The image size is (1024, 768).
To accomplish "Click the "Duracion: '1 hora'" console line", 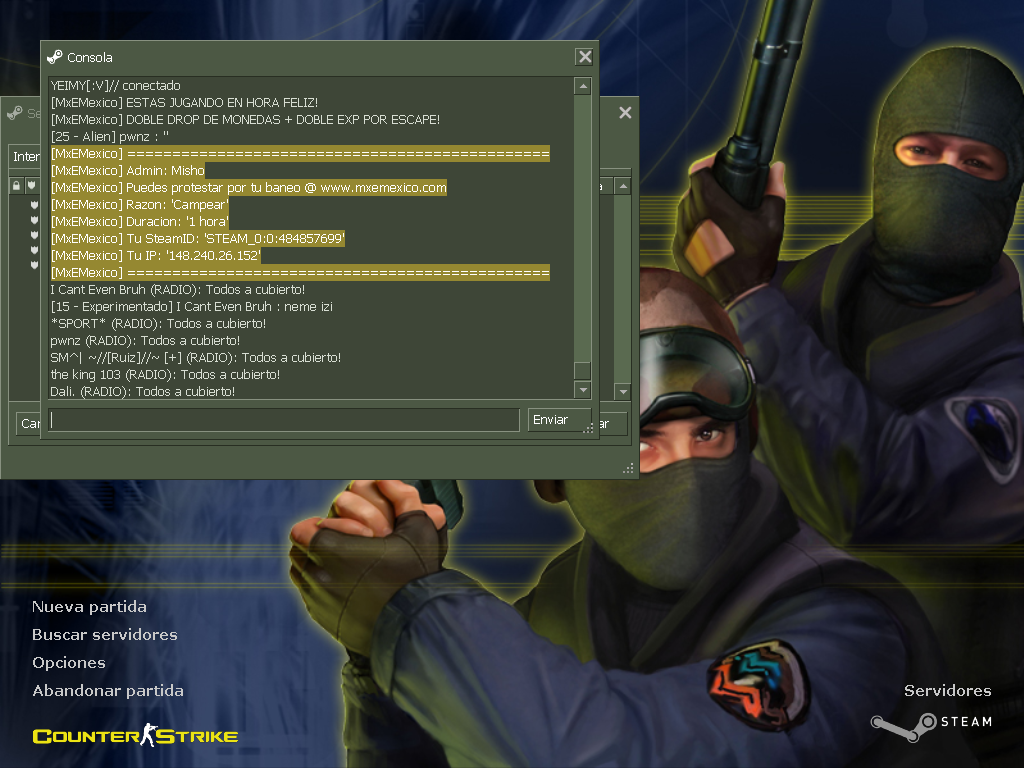I will [140, 221].
